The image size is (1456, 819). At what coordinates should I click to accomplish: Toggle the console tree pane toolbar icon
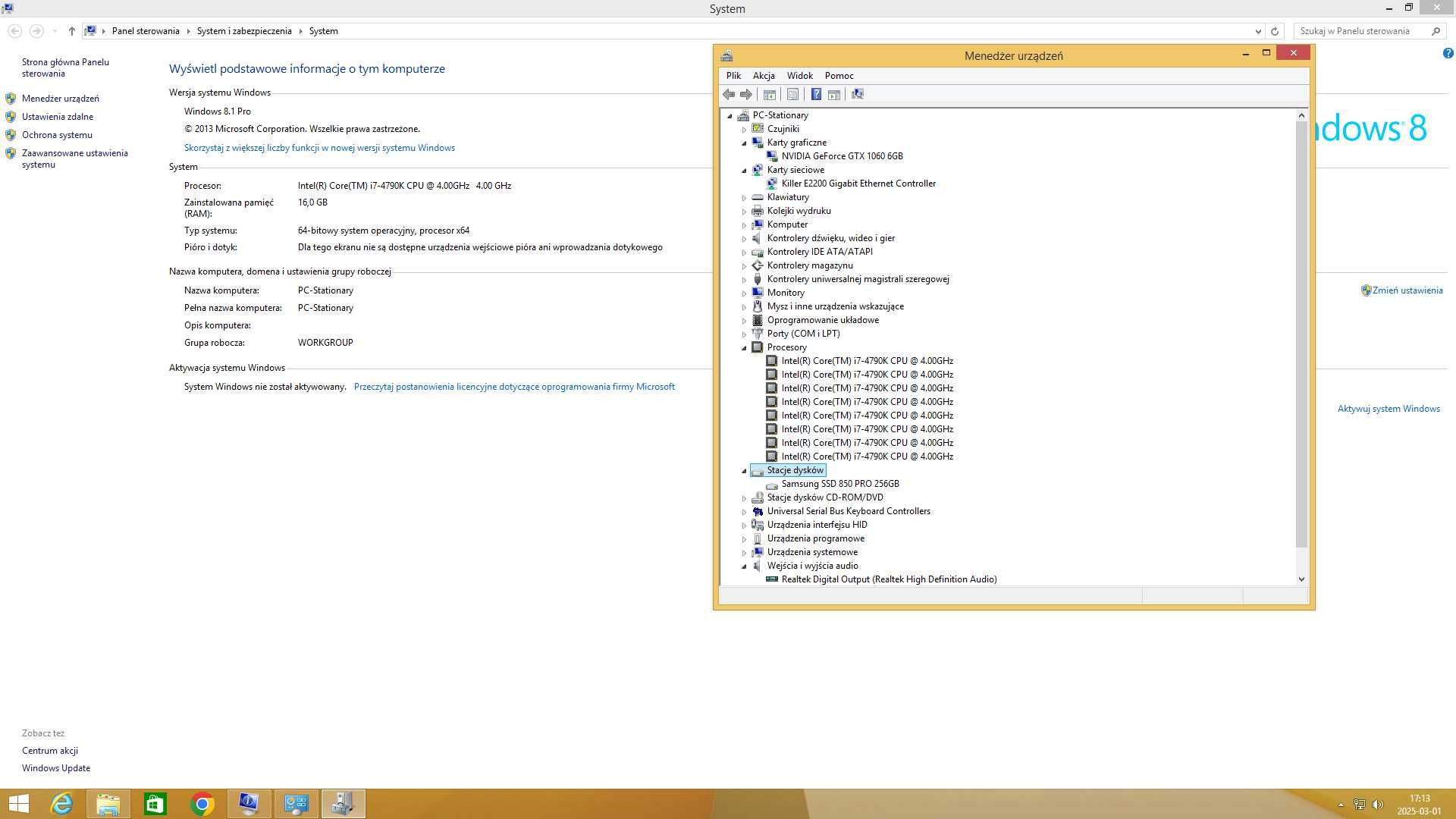point(770,94)
